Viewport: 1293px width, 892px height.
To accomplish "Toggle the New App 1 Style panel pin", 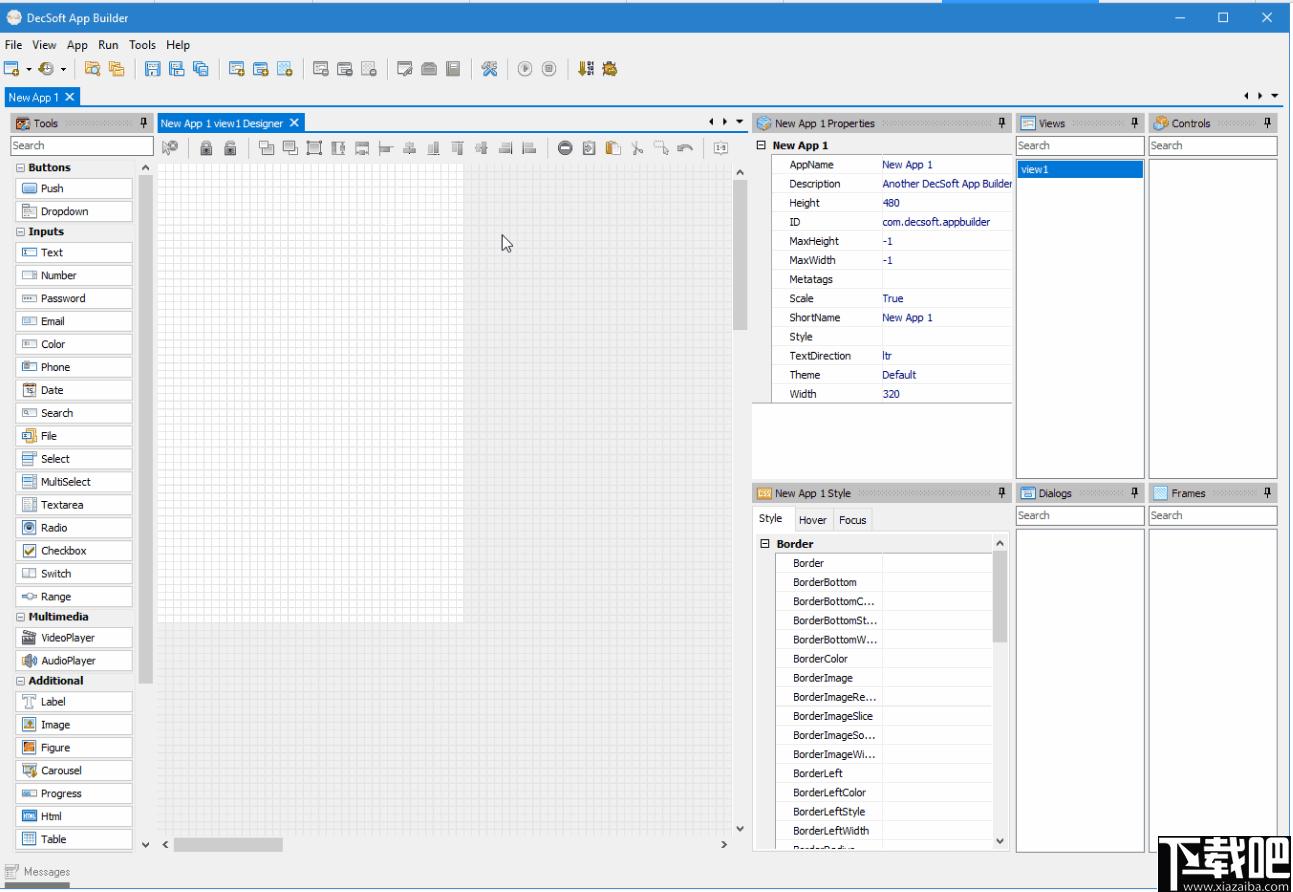I will tap(1002, 493).
